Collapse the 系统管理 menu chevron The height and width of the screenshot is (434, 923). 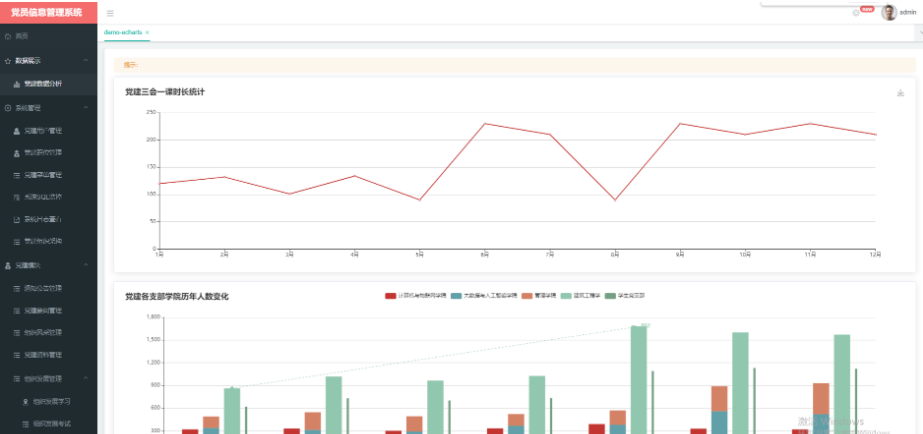coord(86,108)
